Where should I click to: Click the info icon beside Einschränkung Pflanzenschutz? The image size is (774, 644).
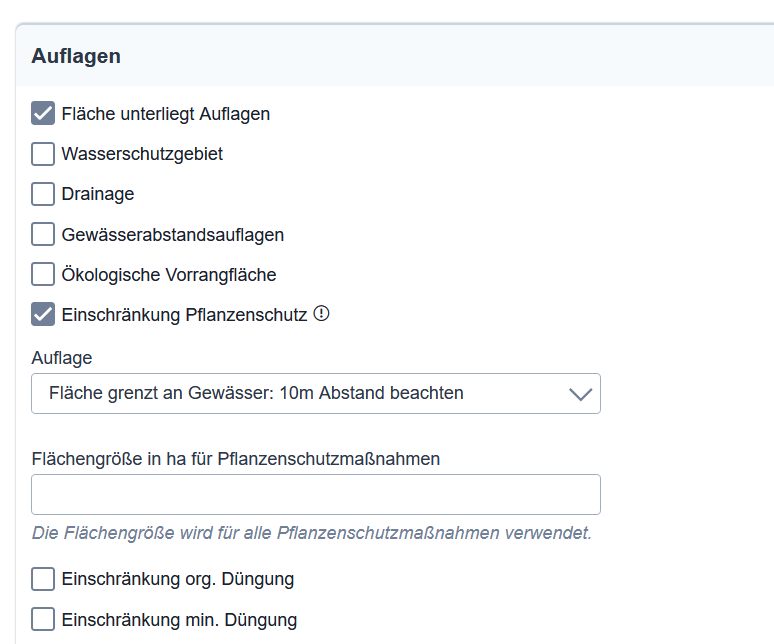(321, 313)
